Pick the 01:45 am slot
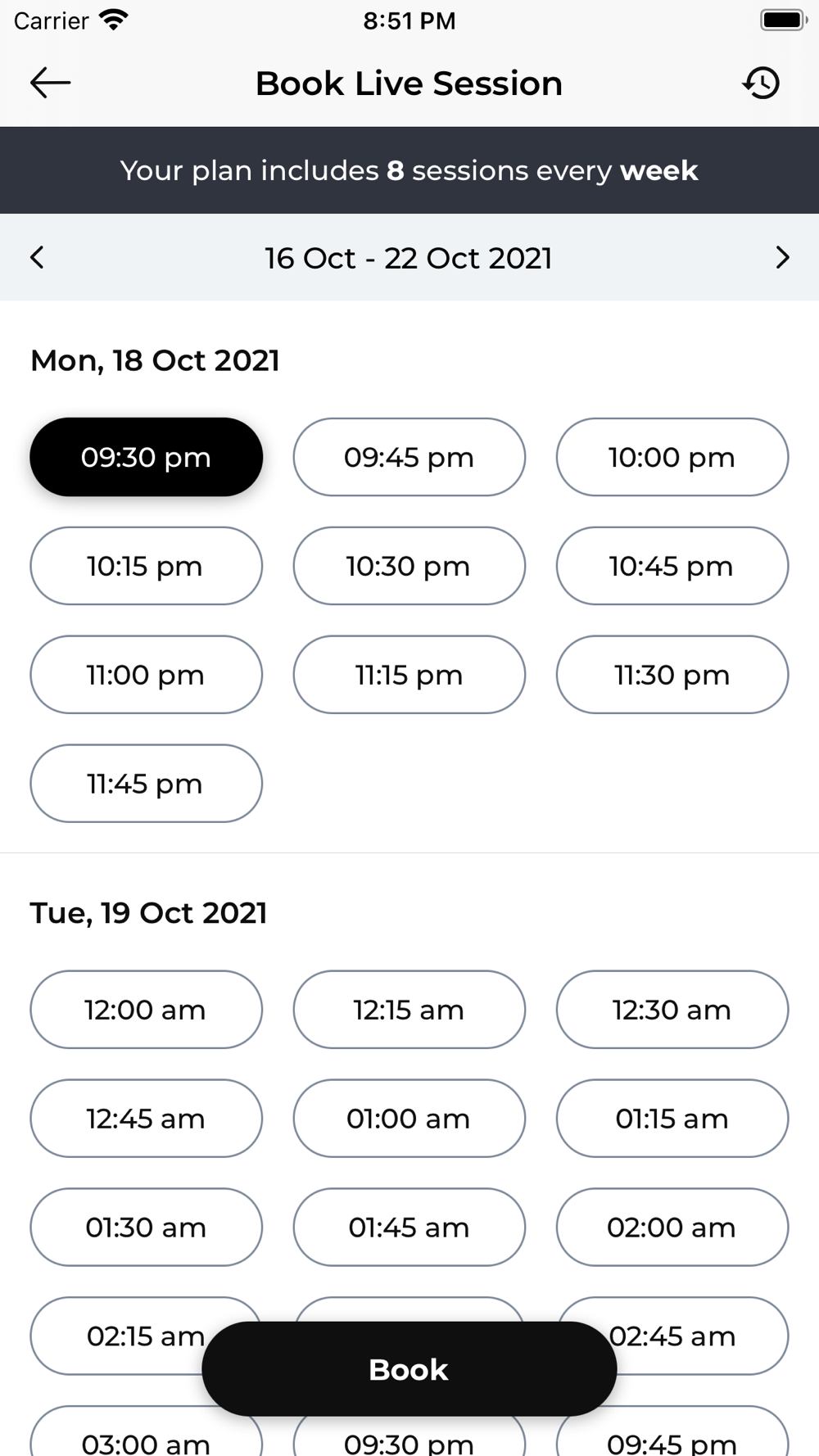This screenshot has height=1456, width=819. coord(409,1228)
